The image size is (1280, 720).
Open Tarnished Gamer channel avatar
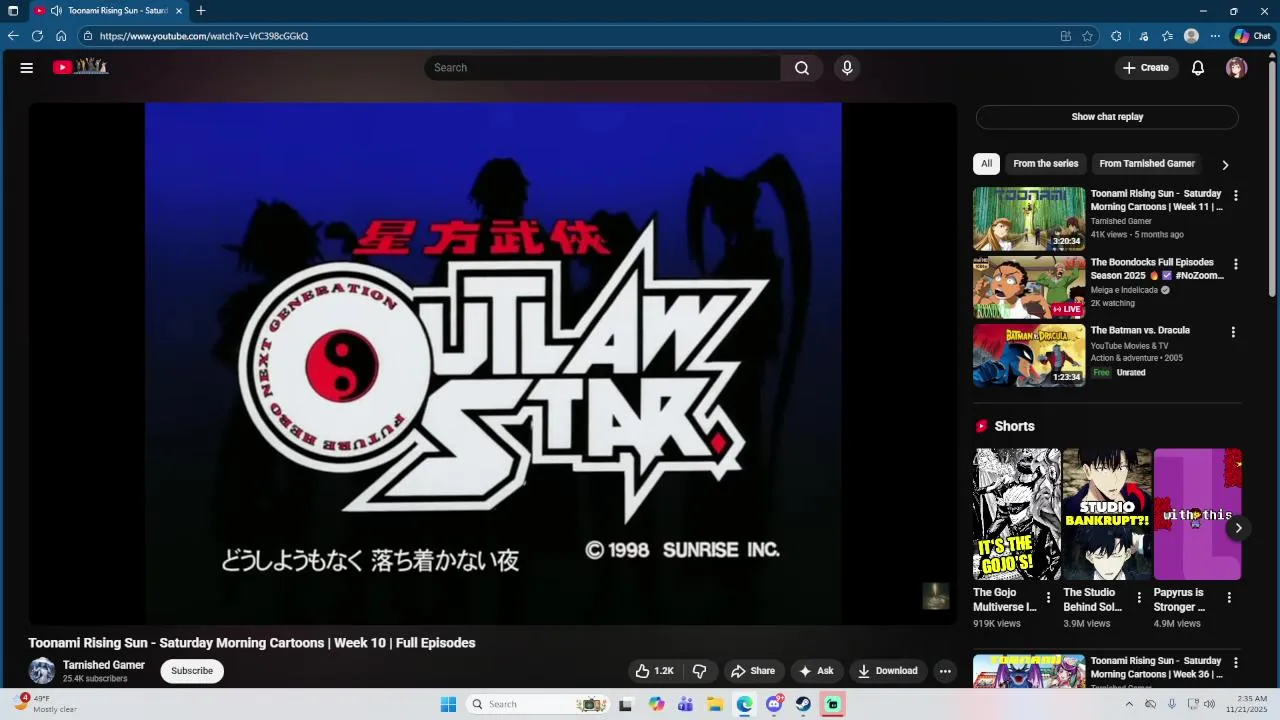[42, 671]
